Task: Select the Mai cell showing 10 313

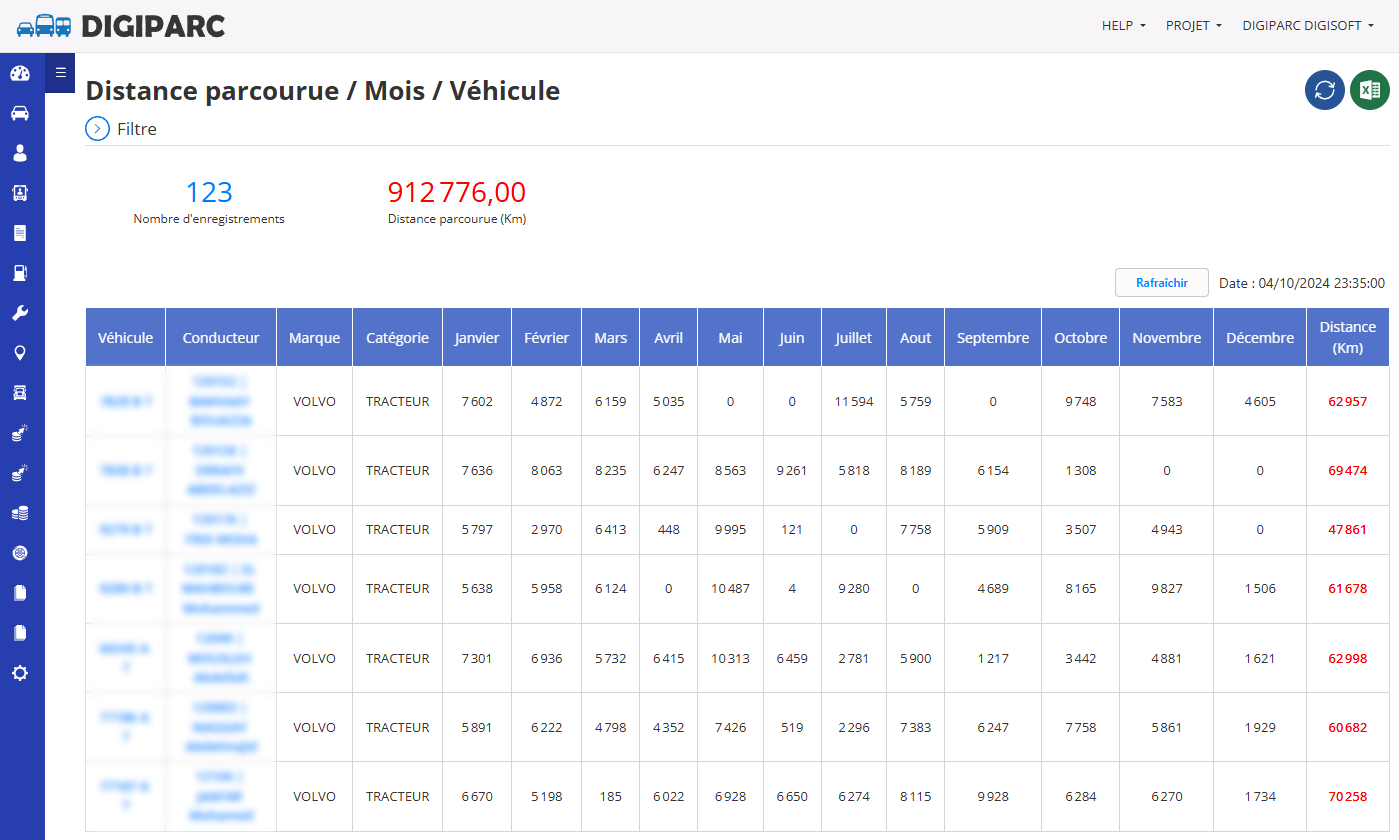Action: click(x=731, y=658)
